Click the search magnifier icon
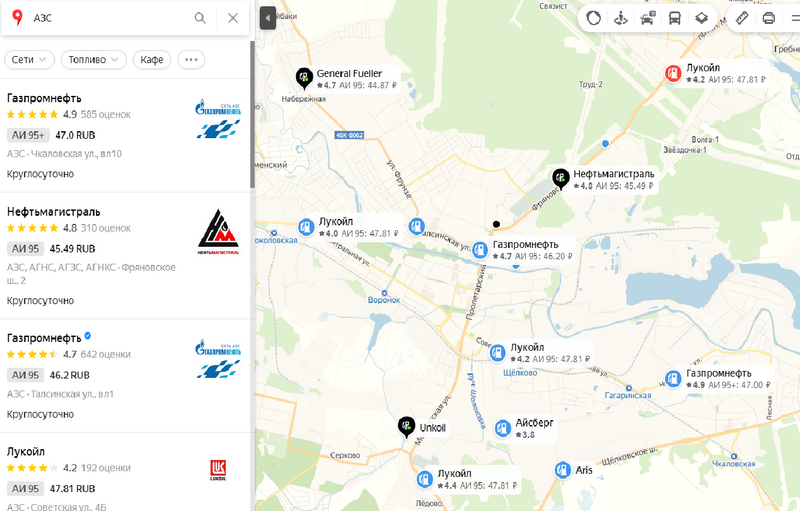800x511 pixels. click(x=200, y=18)
